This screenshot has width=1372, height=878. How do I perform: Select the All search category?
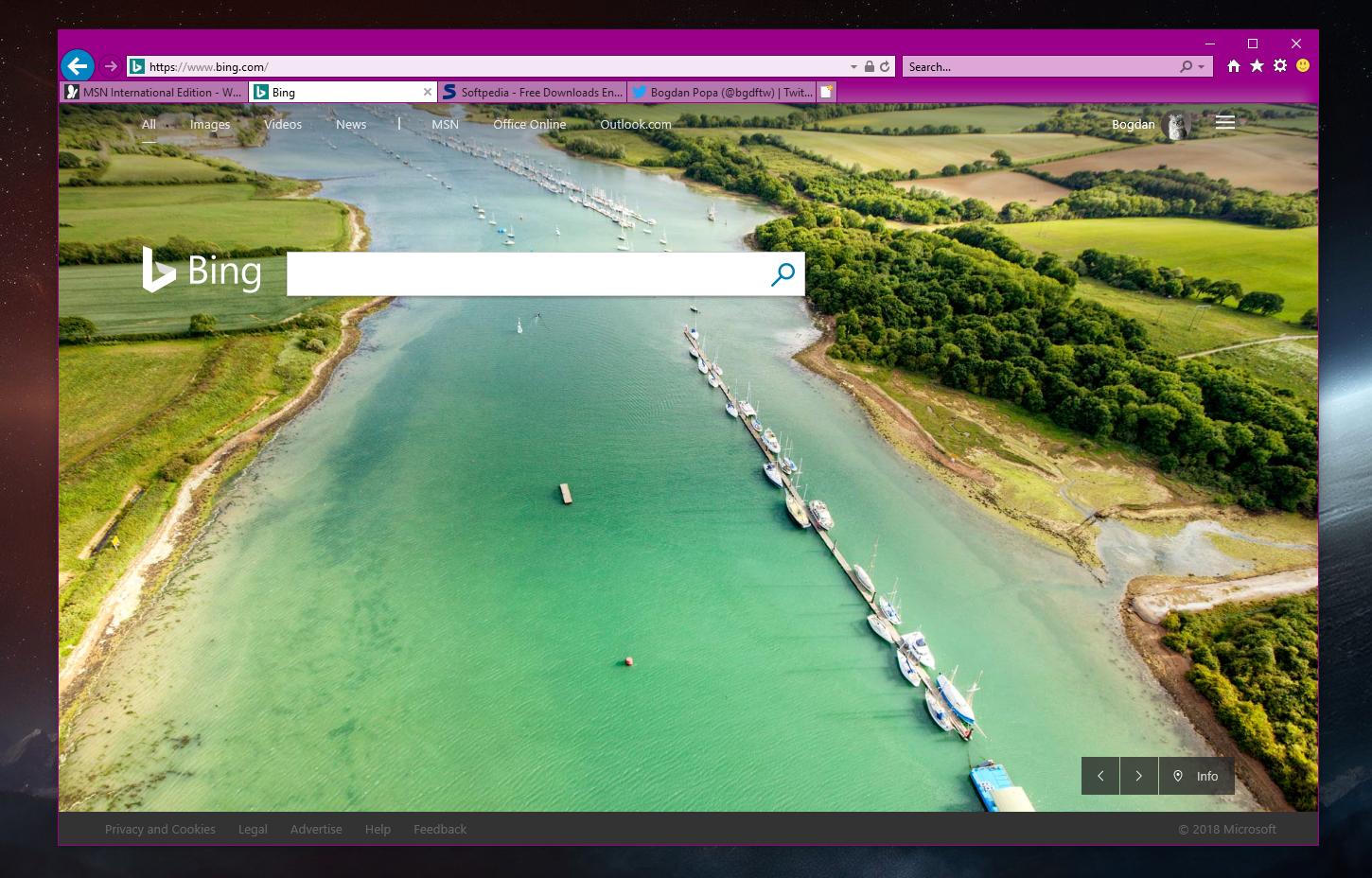coord(149,124)
